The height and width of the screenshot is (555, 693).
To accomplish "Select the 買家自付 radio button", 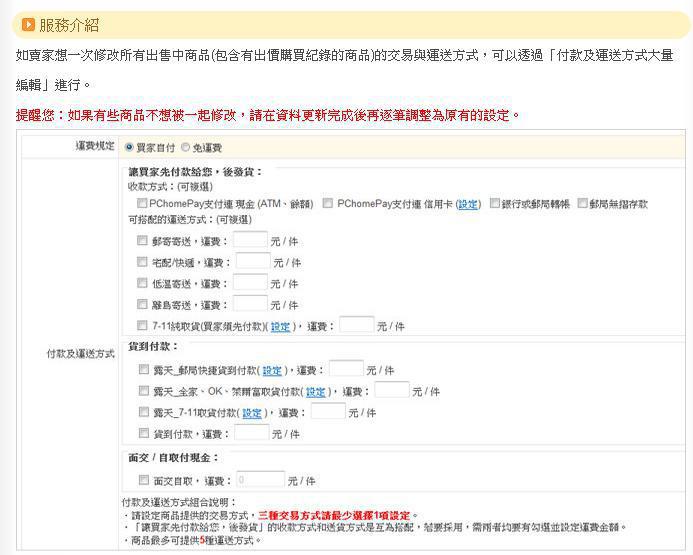I will 129,147.
